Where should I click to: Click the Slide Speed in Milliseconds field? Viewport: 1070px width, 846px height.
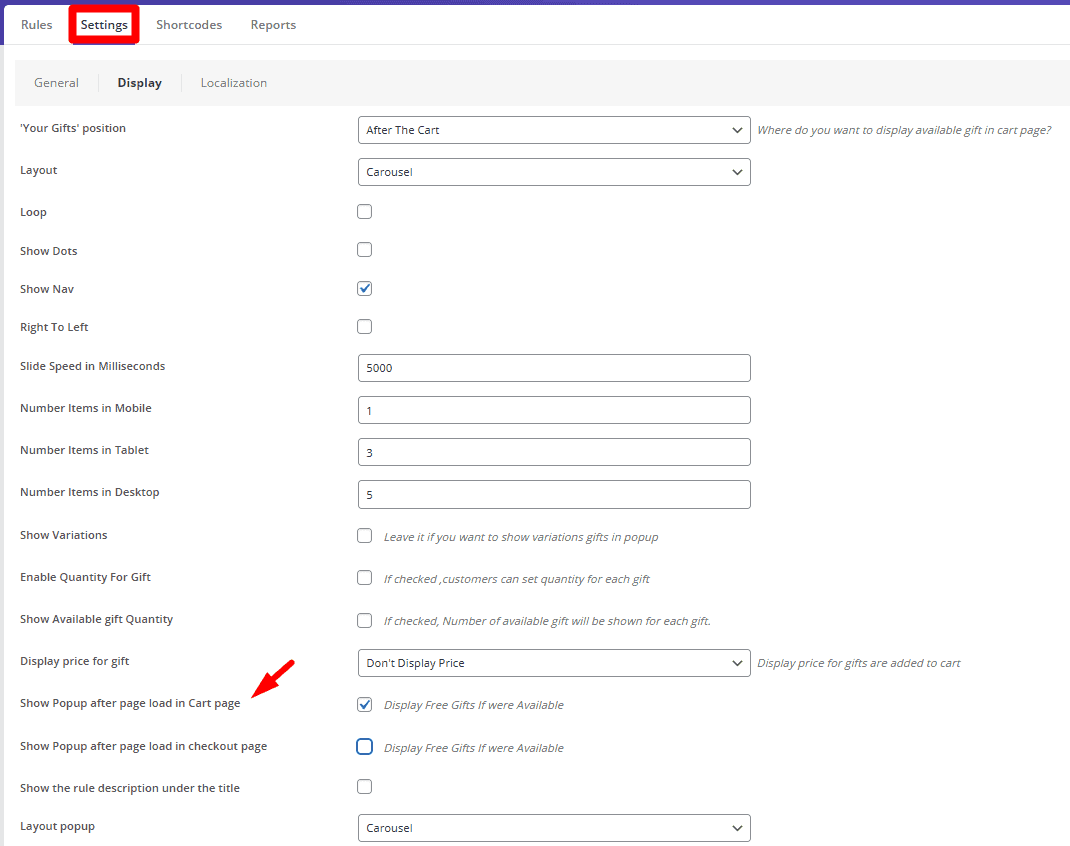click(x=554, y=367)
